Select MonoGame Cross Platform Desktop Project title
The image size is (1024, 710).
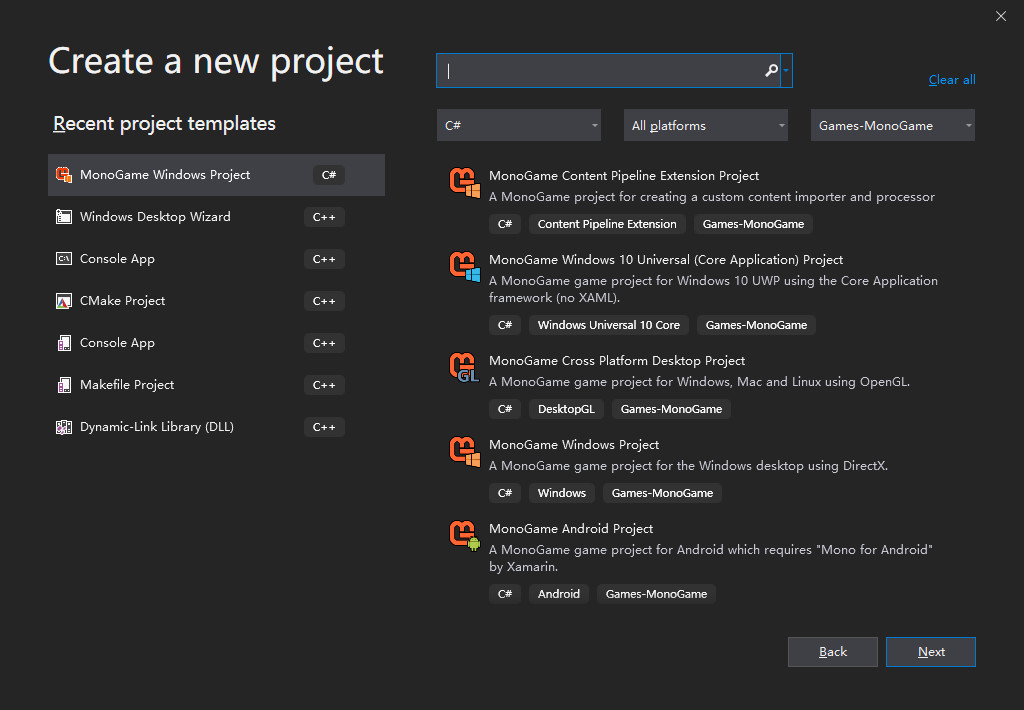(616, 361)
